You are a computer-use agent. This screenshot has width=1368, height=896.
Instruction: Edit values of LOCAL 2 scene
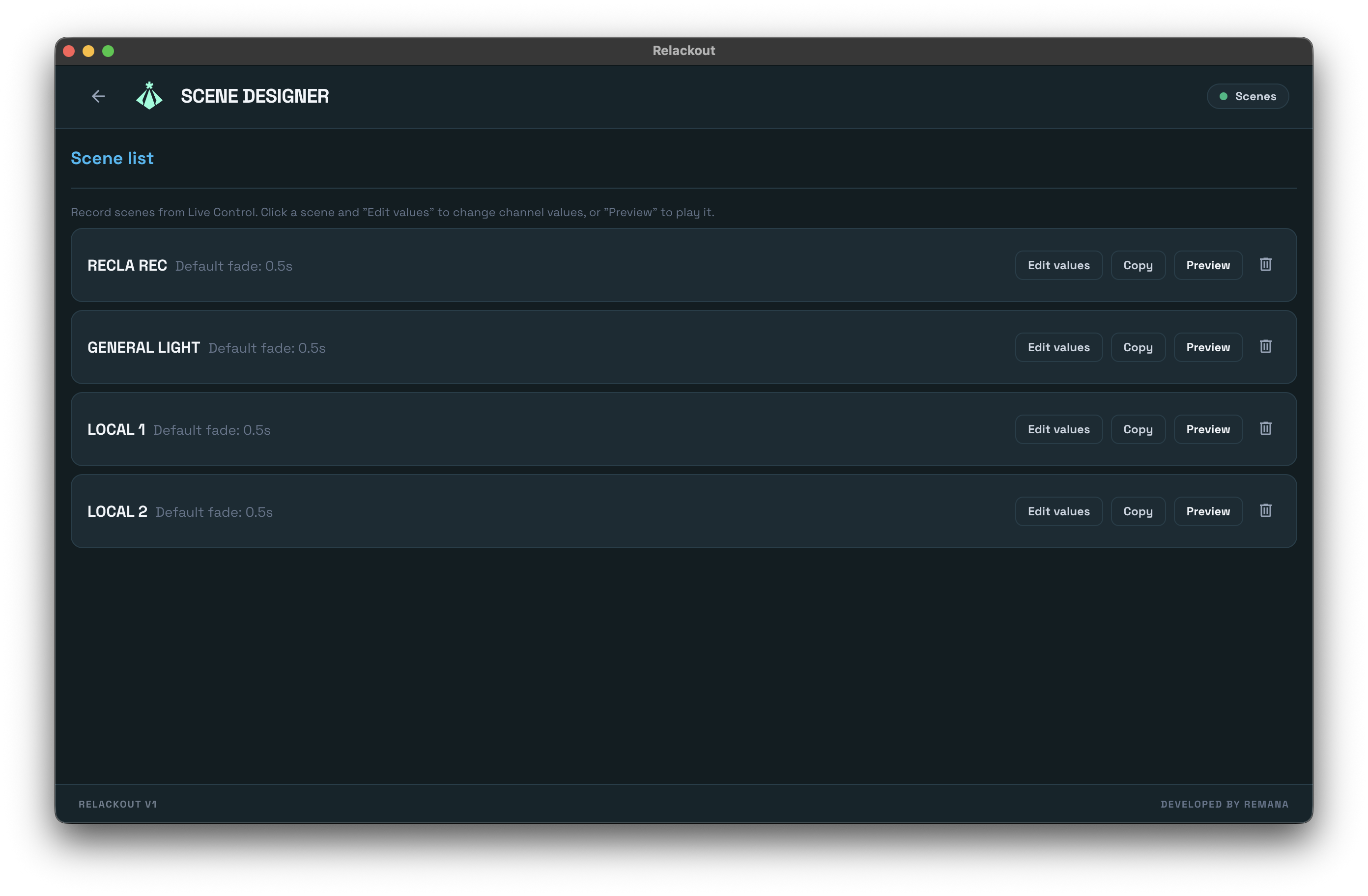(x=1059, y=511)
